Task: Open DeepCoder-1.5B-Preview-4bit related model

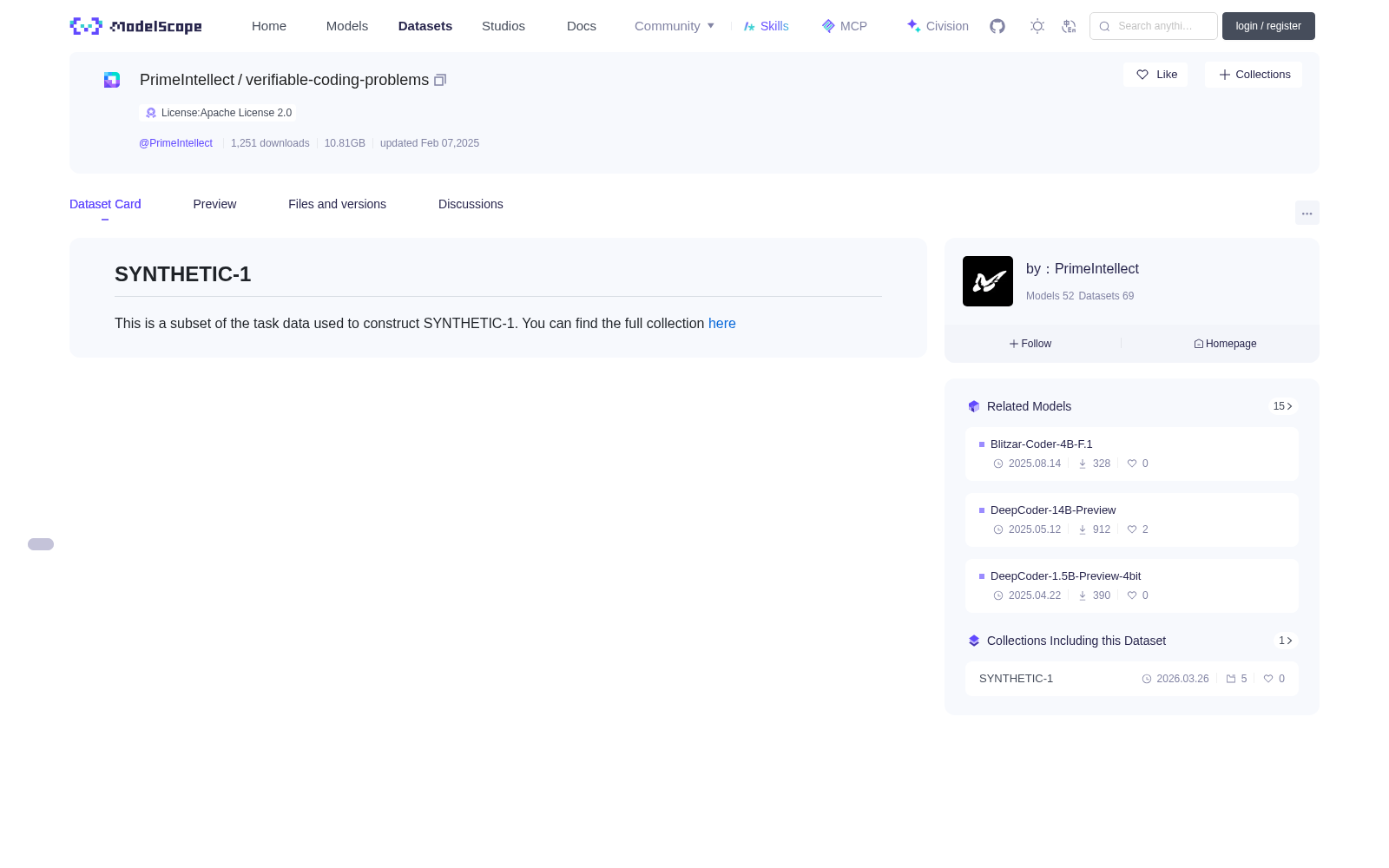Action: pos(1132,586)
